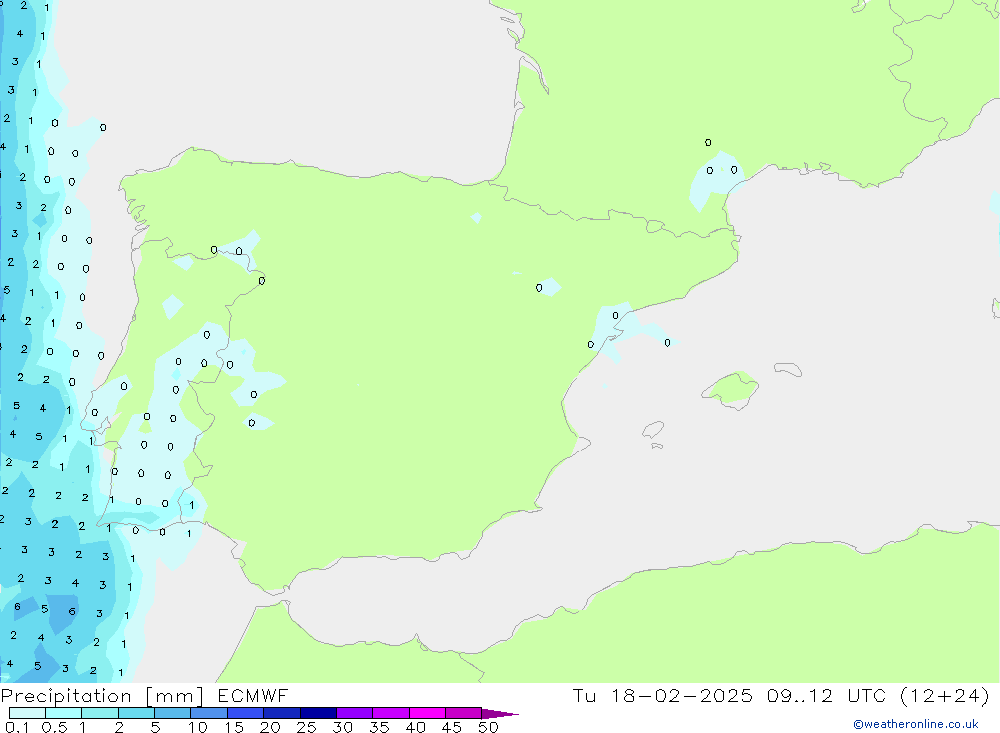Click the Menorca island outline
The height and width of the screenshot is (733, 1000).
788,369
